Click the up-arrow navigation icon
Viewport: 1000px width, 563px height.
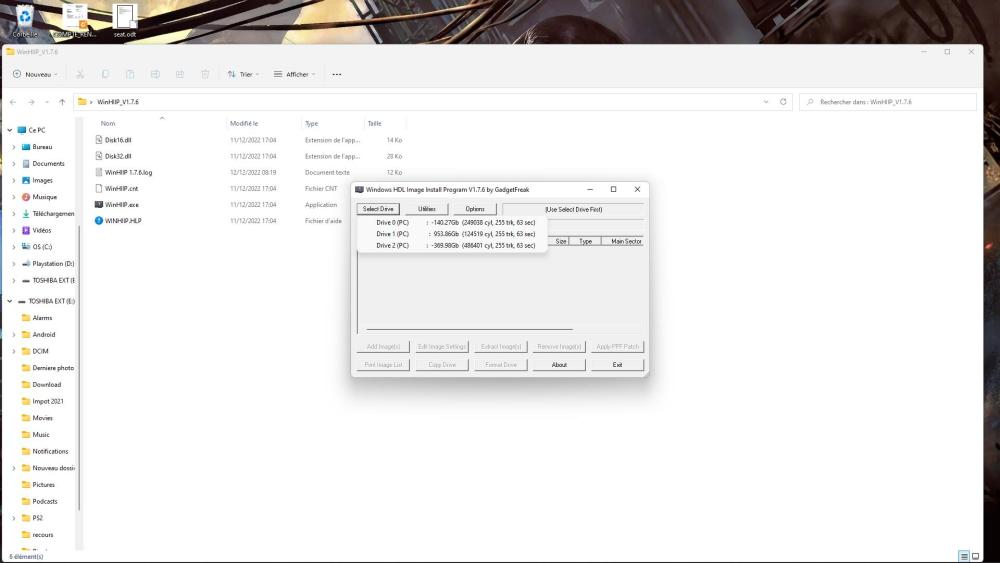coord(62,102)
